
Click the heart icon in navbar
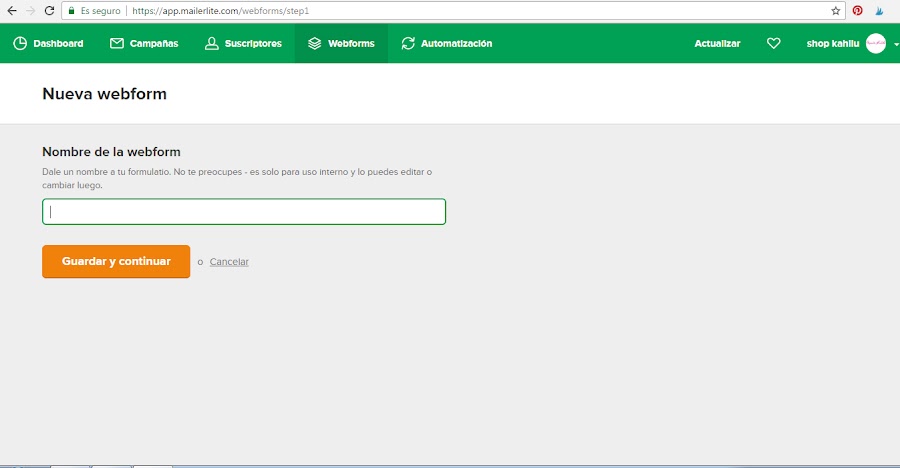tap(774, 44)
